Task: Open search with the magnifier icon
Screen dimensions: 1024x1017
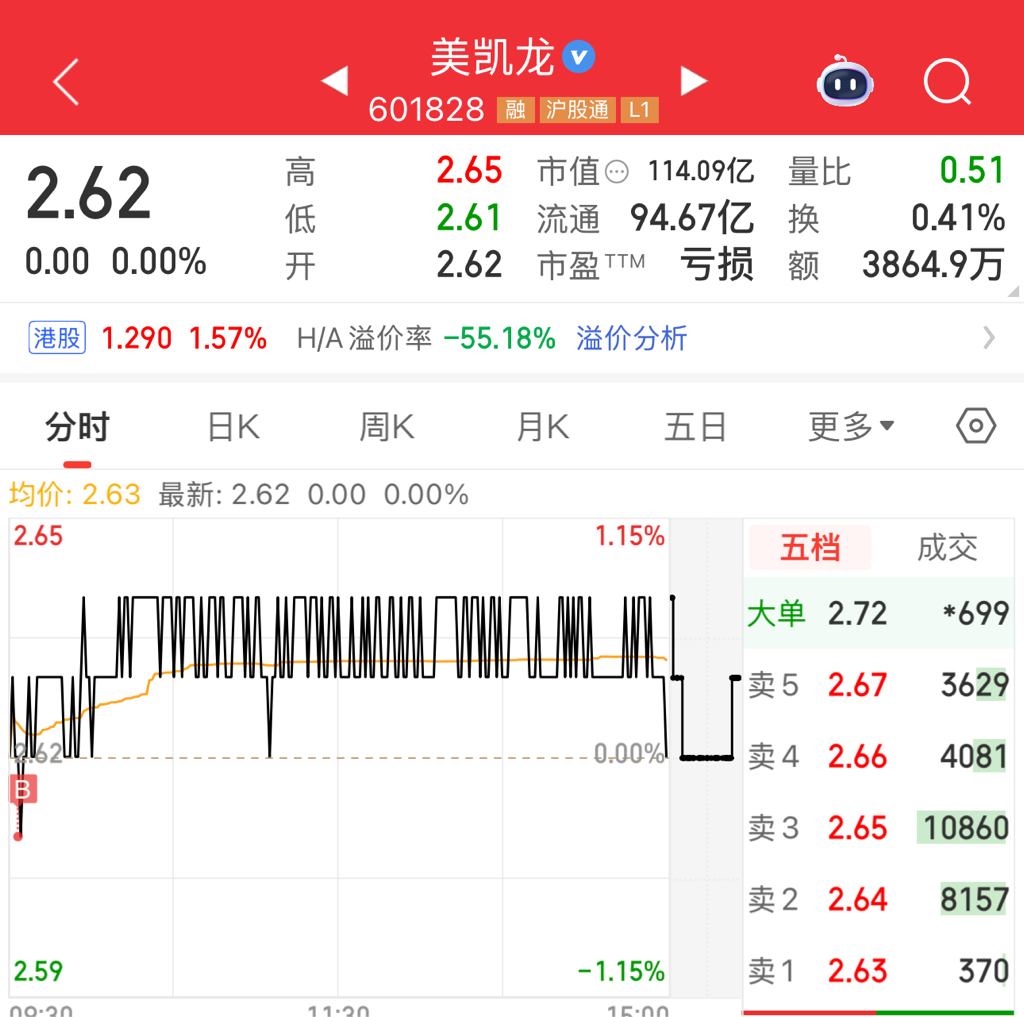Action: [948, 82]
